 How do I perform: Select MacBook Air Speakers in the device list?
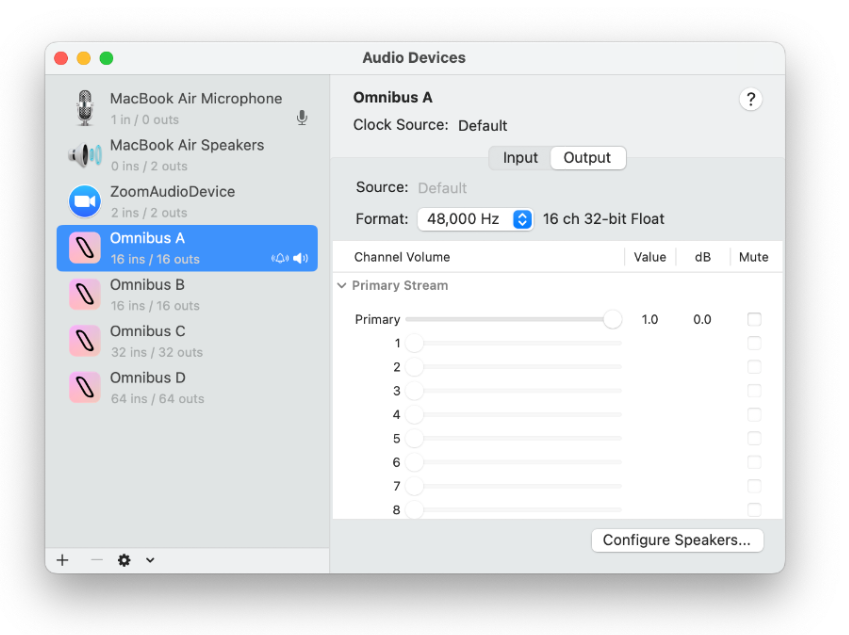coord(187,155)
